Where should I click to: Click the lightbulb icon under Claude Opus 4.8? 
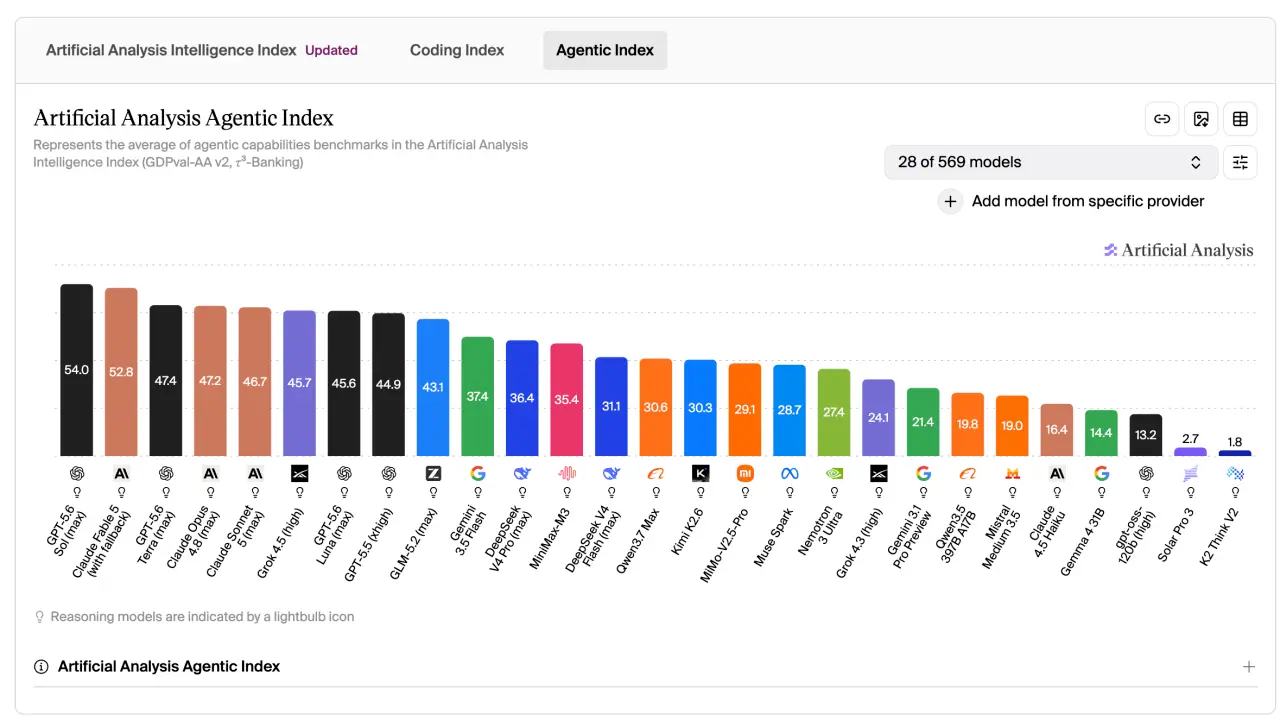tap(210, 492)
